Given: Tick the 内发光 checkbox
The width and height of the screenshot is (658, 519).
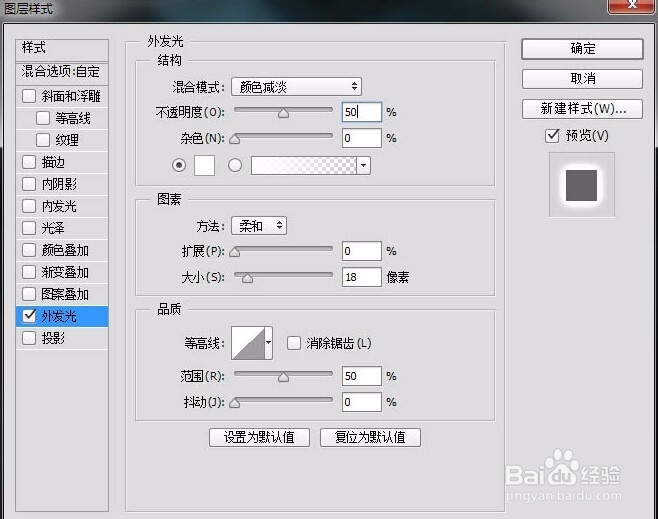Looking at the screenshot, I should click(29, 206).
